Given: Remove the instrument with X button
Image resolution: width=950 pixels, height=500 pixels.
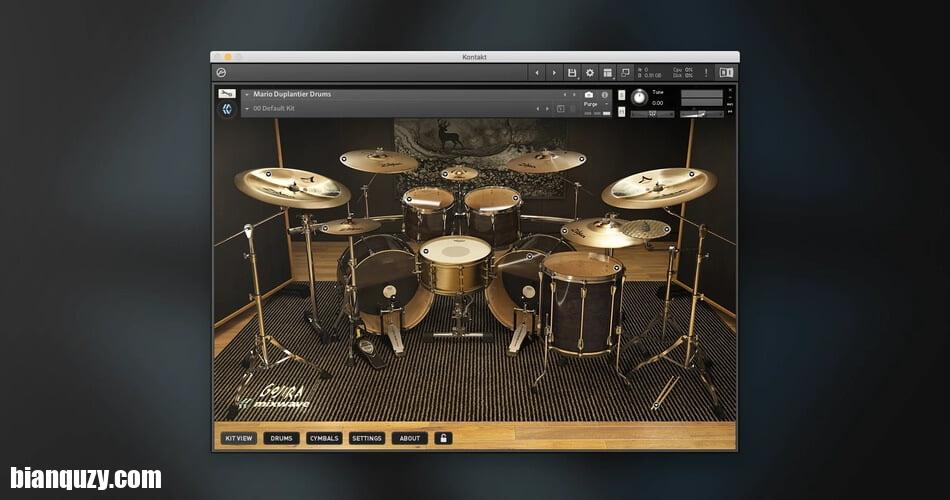Looking at the screenshot, I should 730,90.
